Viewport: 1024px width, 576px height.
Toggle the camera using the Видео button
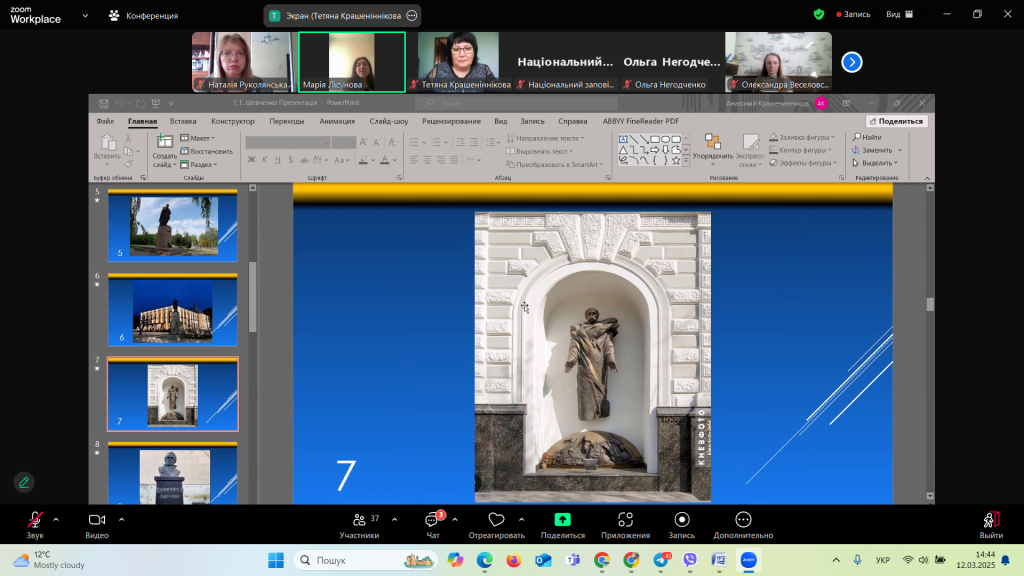(x=97, y=520)
